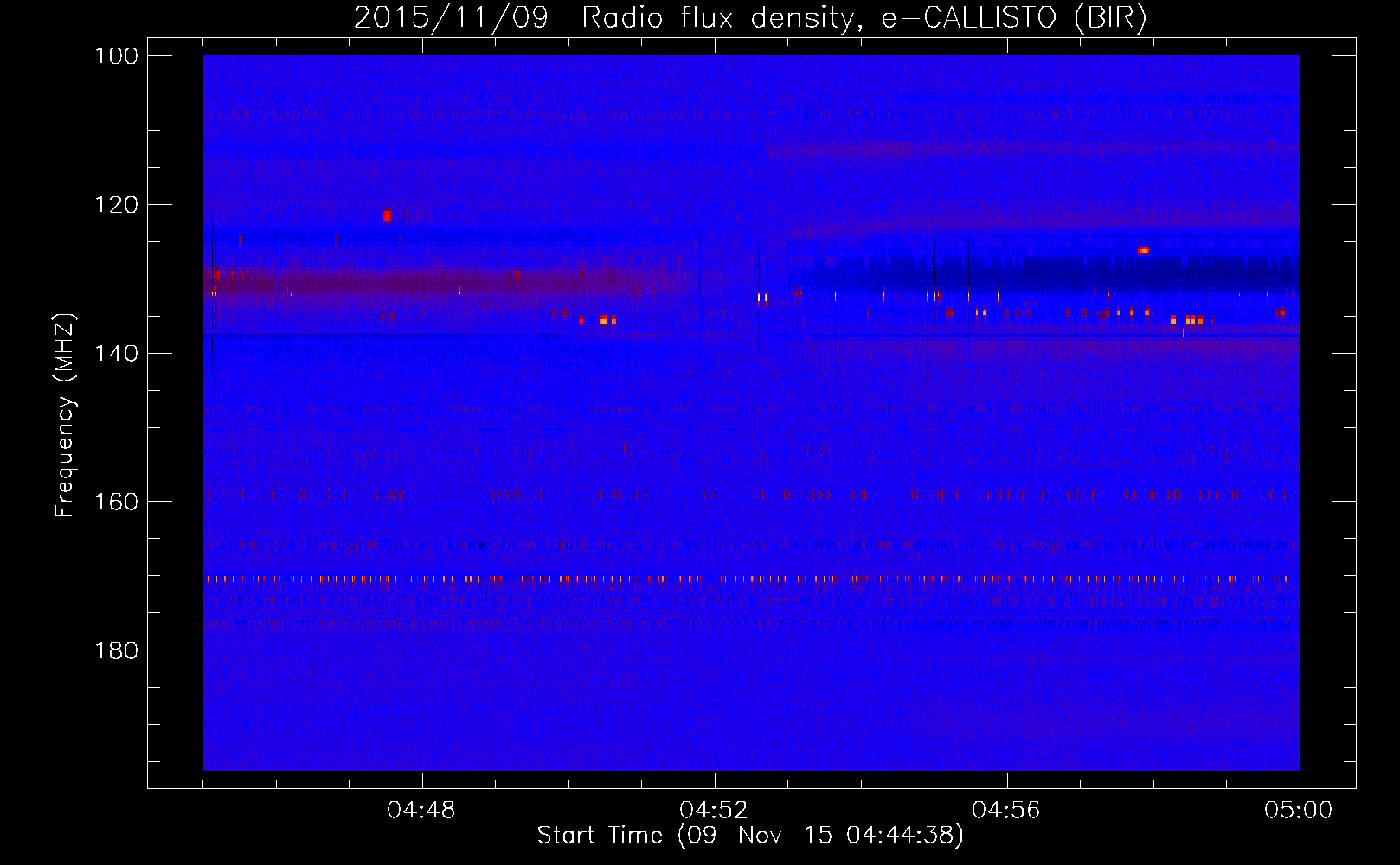Click the 100 frequency tick label
The image size is (1400, 865).
115,56
